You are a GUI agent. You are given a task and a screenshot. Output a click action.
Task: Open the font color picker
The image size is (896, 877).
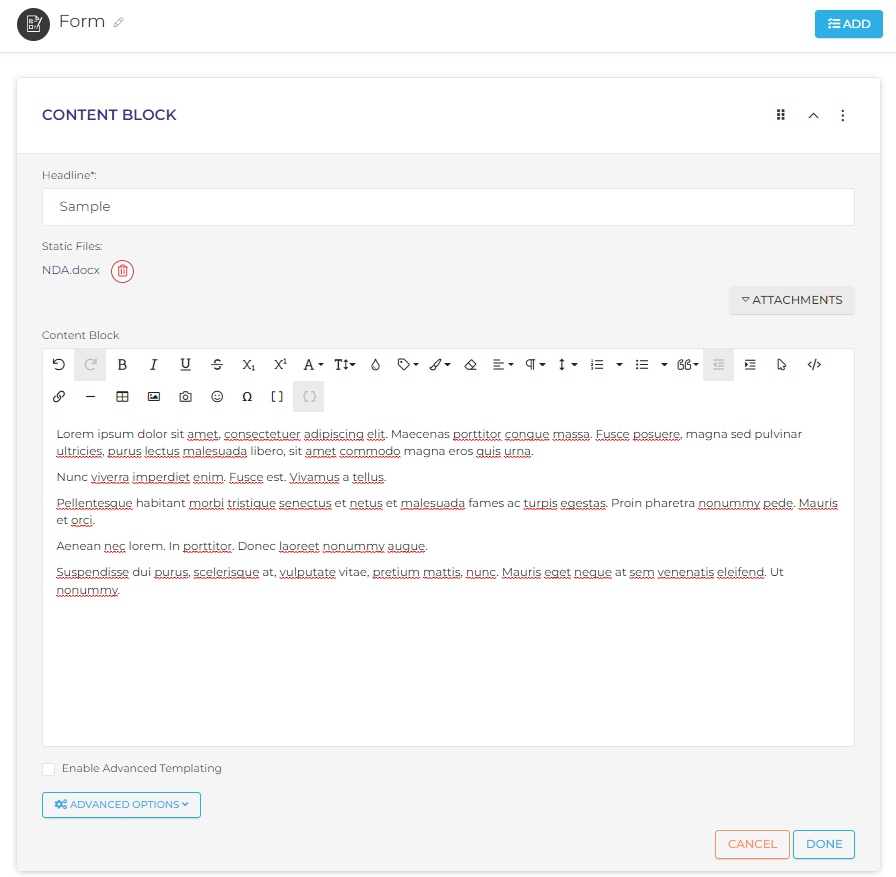coord(312,364)
